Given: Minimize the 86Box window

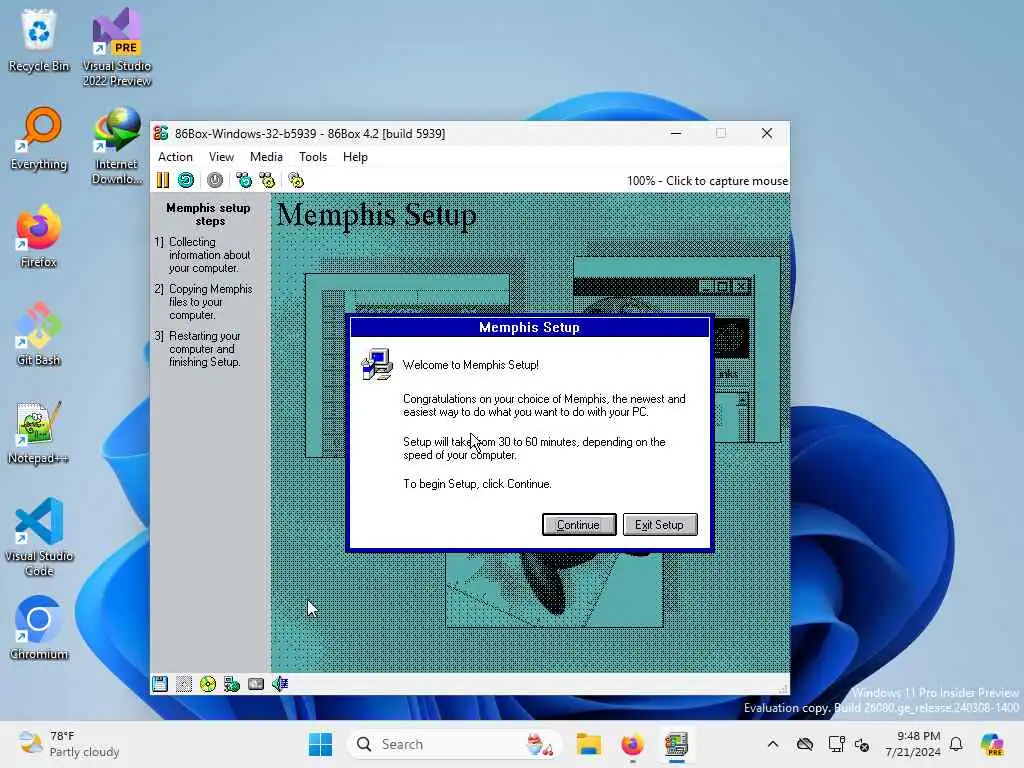Looking at the screenshot, I should pyautogui.click(x=677, y=133).
